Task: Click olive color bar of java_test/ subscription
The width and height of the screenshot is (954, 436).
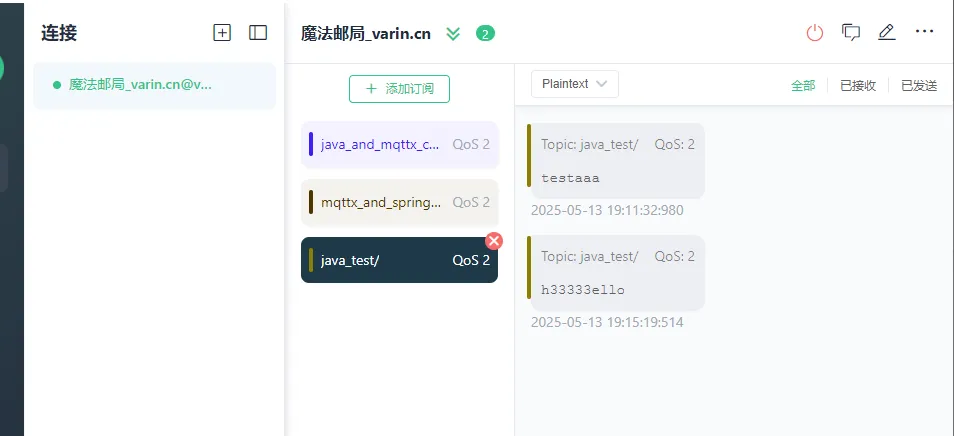Action: [x=311, y=260]
